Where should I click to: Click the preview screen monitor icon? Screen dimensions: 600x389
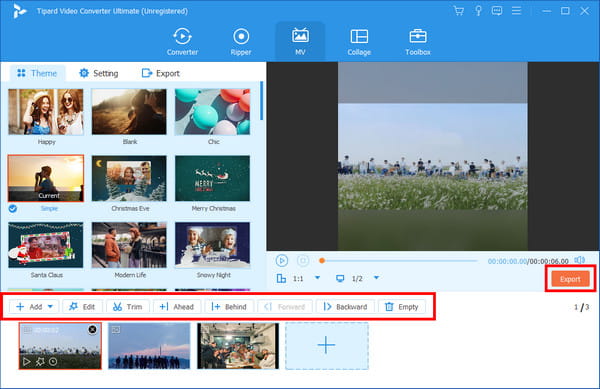[340, 278]
